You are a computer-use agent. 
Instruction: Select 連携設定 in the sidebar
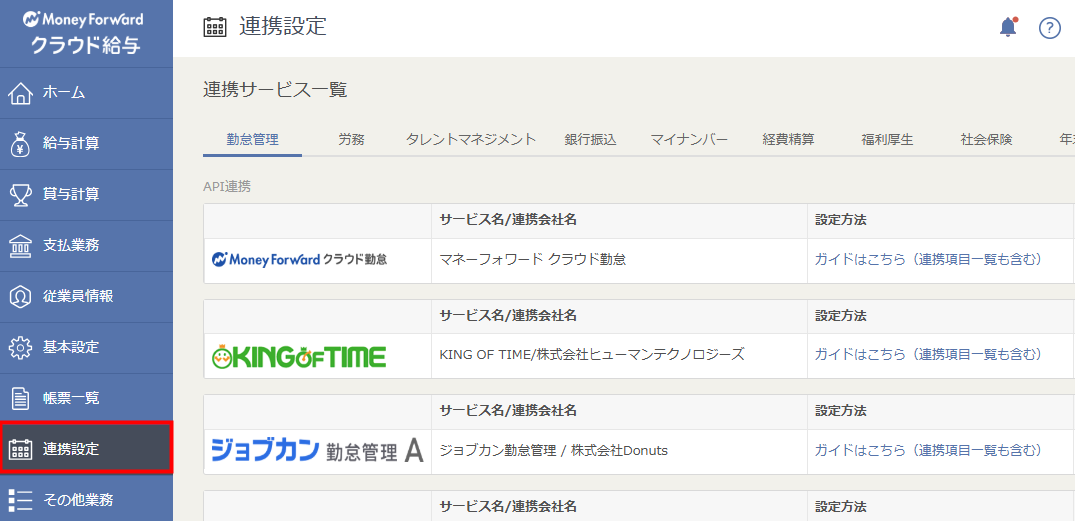point(86,450)
